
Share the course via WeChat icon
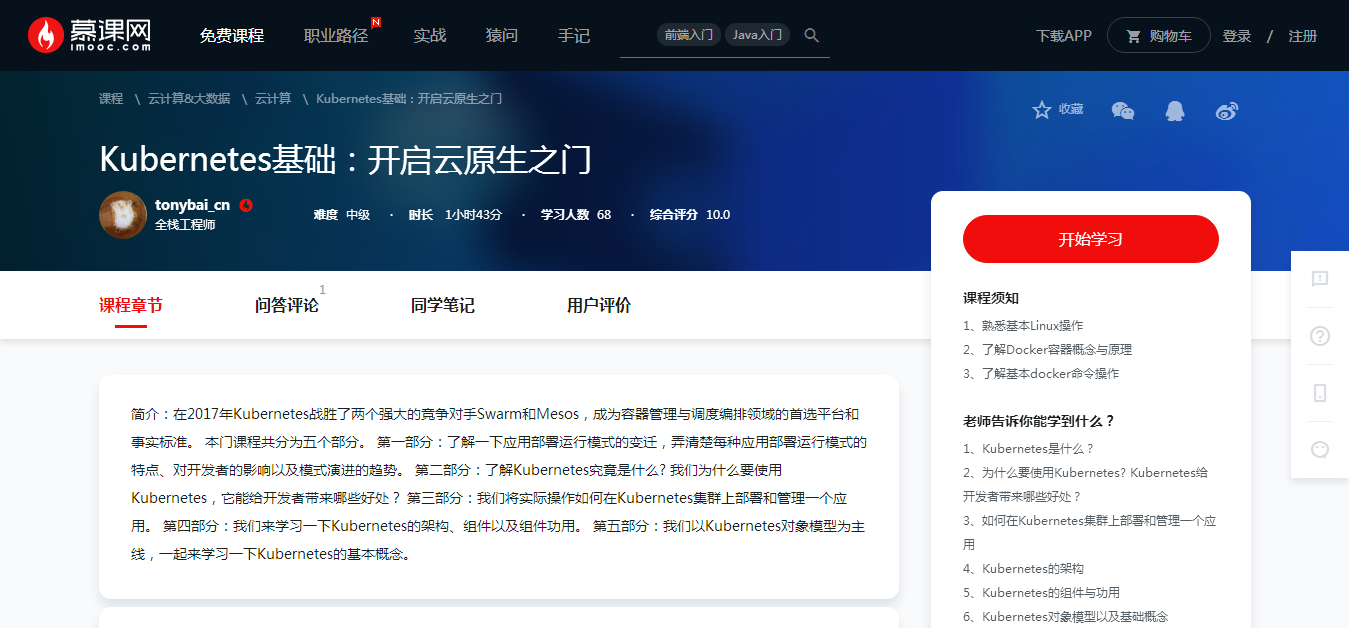tap(1123, 110)
